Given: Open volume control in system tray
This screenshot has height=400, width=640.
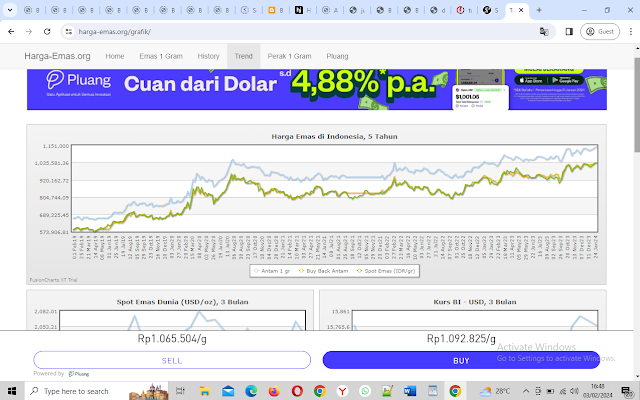Looking at the screenshot, I should click(x=574, y=391).
